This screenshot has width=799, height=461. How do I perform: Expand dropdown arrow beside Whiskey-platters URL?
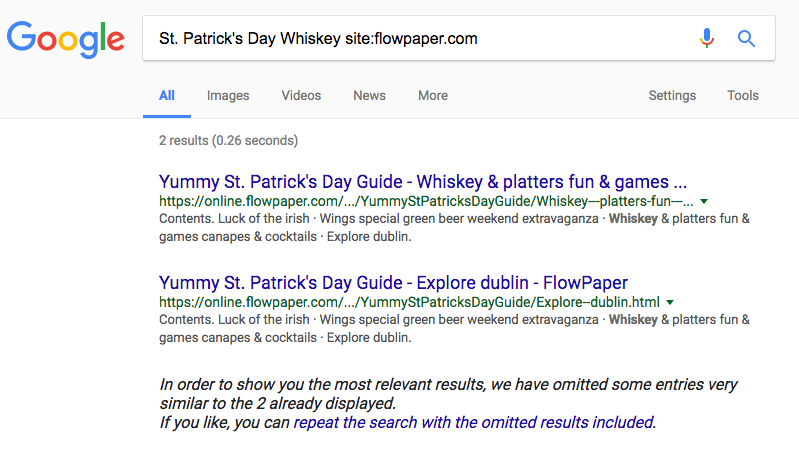click(x=704, y=202)
